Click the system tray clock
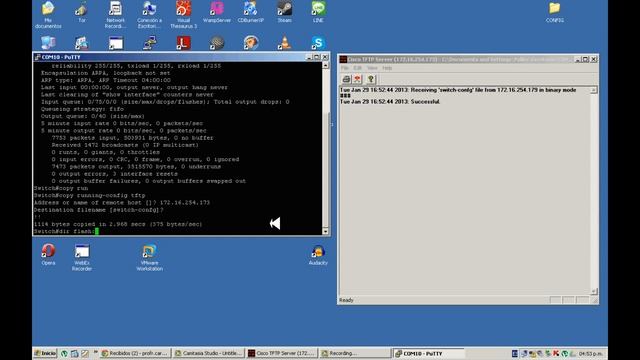 pyautogui.click(x=591, y=353)
